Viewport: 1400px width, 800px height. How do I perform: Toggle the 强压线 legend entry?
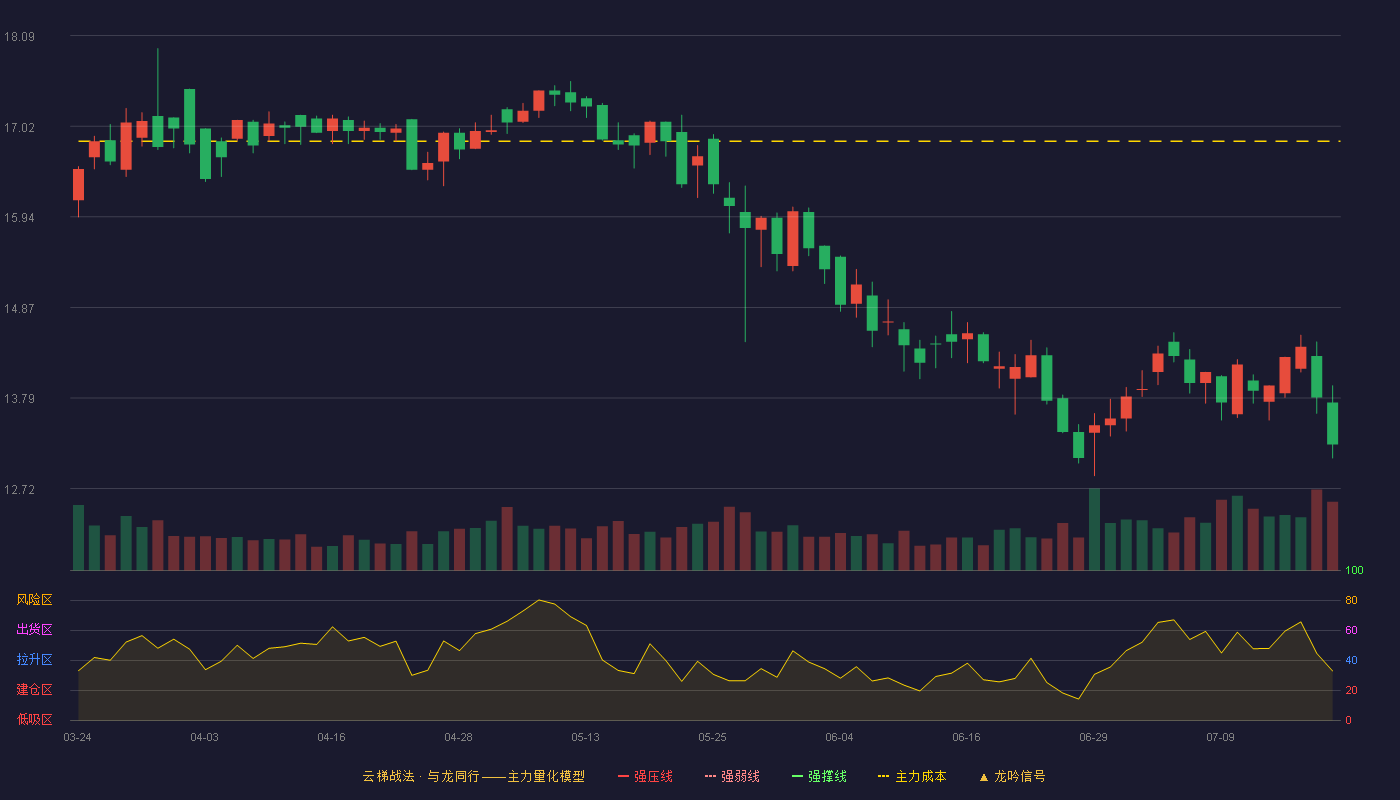coord(645,776)
